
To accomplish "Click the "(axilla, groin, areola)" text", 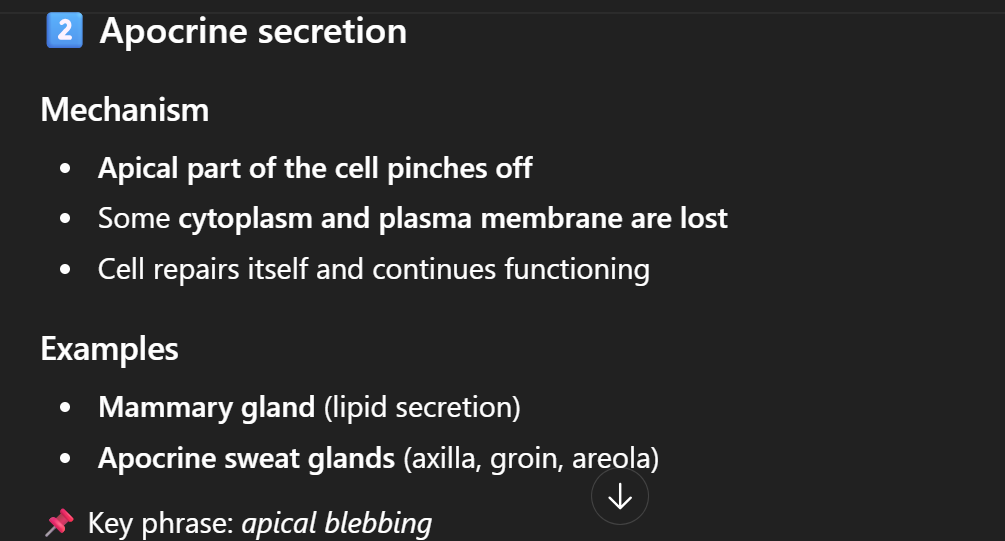I will (531, 458).
